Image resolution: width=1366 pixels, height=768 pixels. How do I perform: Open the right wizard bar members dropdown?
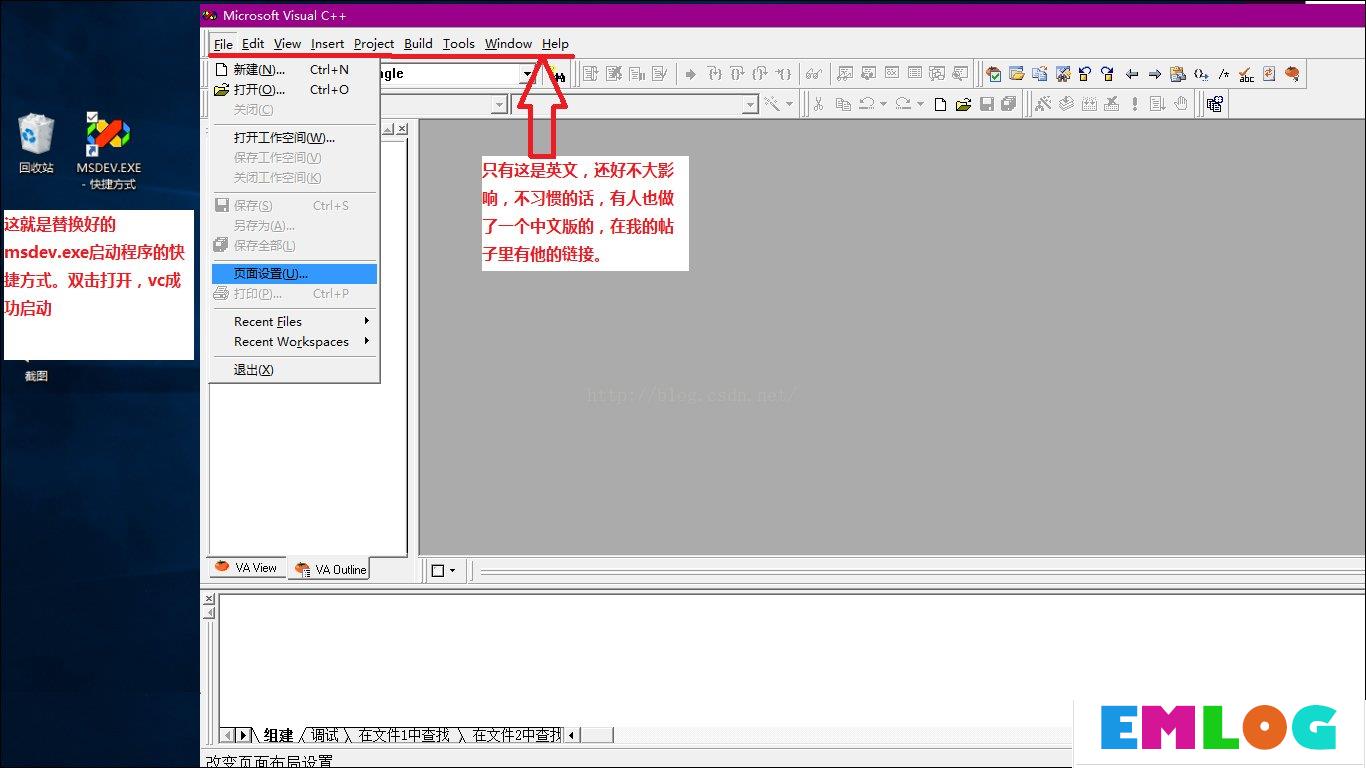coord(750,104)
